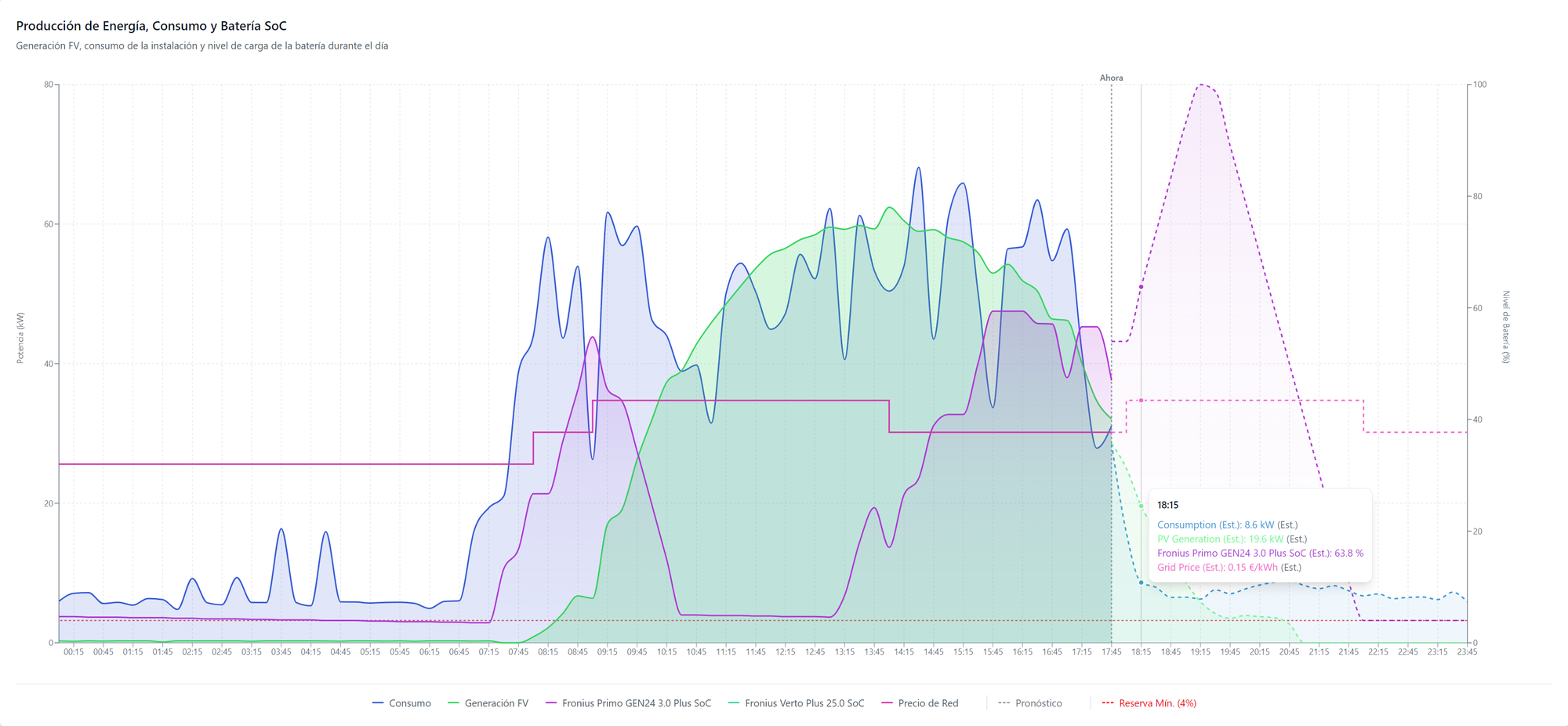The width and height of the screenshot is (1568, 726).
Task: Click the Potencia (kW) axis title
Action: click(20, 338)
